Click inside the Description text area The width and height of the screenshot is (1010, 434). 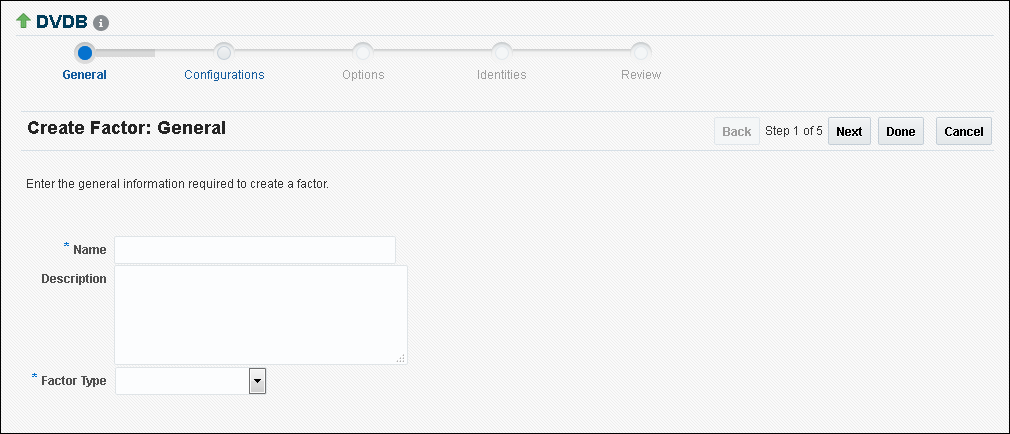pos(260,314)
